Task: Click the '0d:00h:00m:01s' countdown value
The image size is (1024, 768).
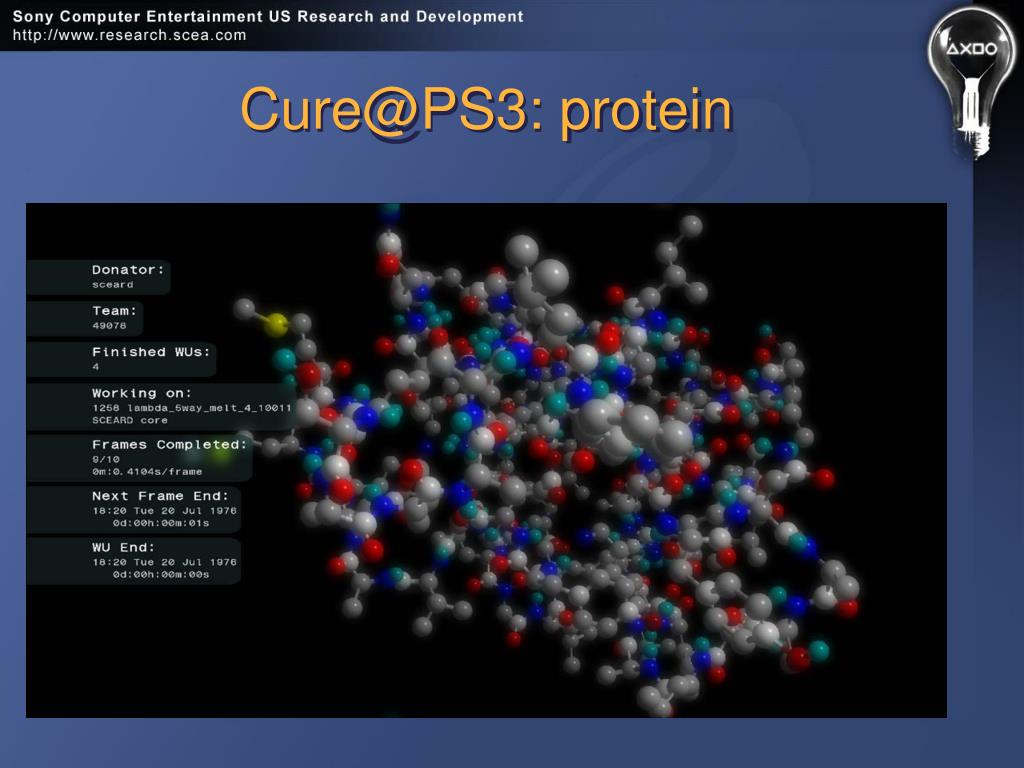Action: click(161, 523)
